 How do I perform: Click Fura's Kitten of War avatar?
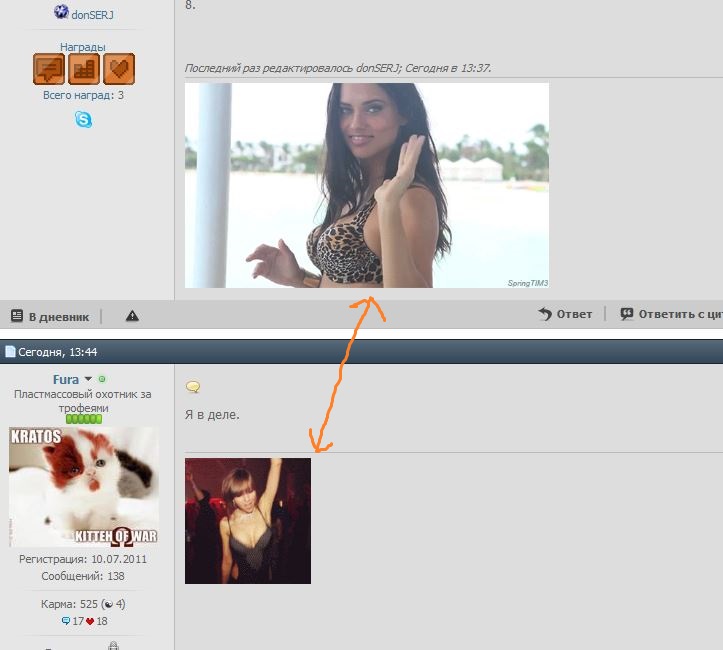pos(83,487)
